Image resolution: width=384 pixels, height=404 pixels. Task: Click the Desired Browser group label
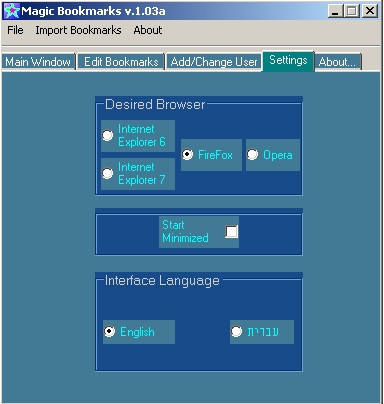(155, 104)
